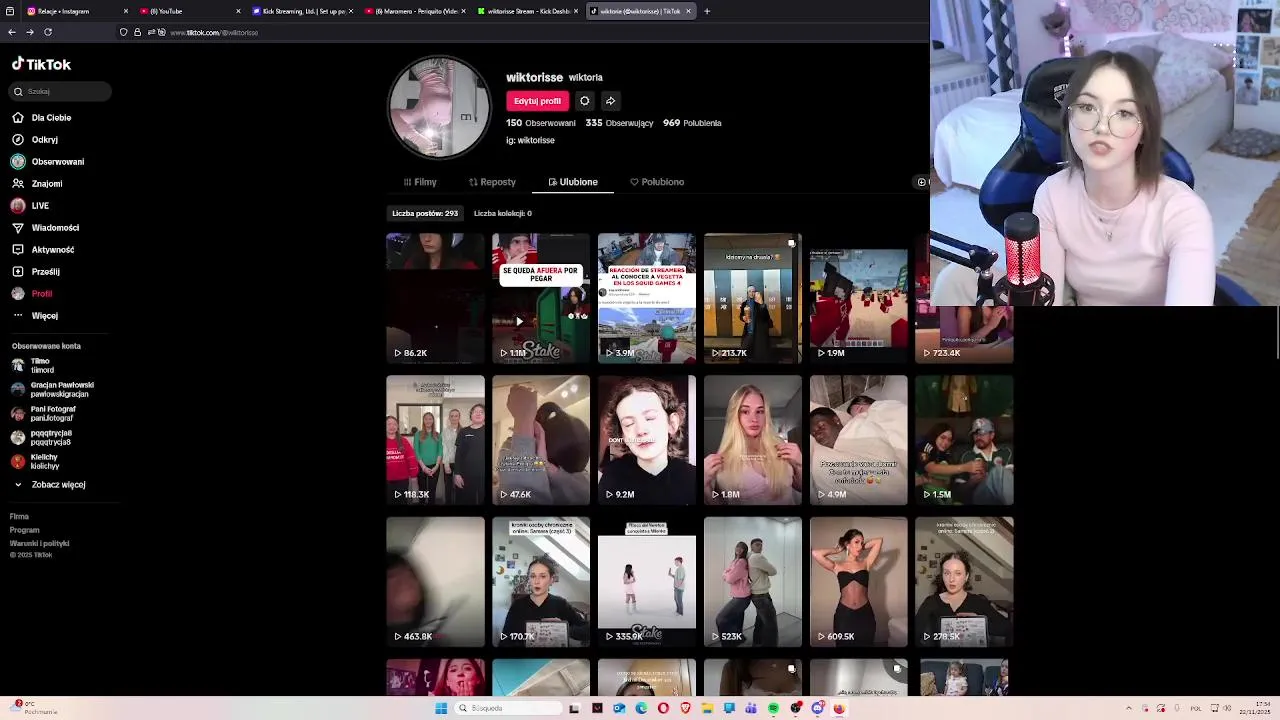Image resolution: width=1280 pixels, height=720 pixels.
Task: Open video with 118.3K views
Action: pyautogui.click(x=435, y=440)
